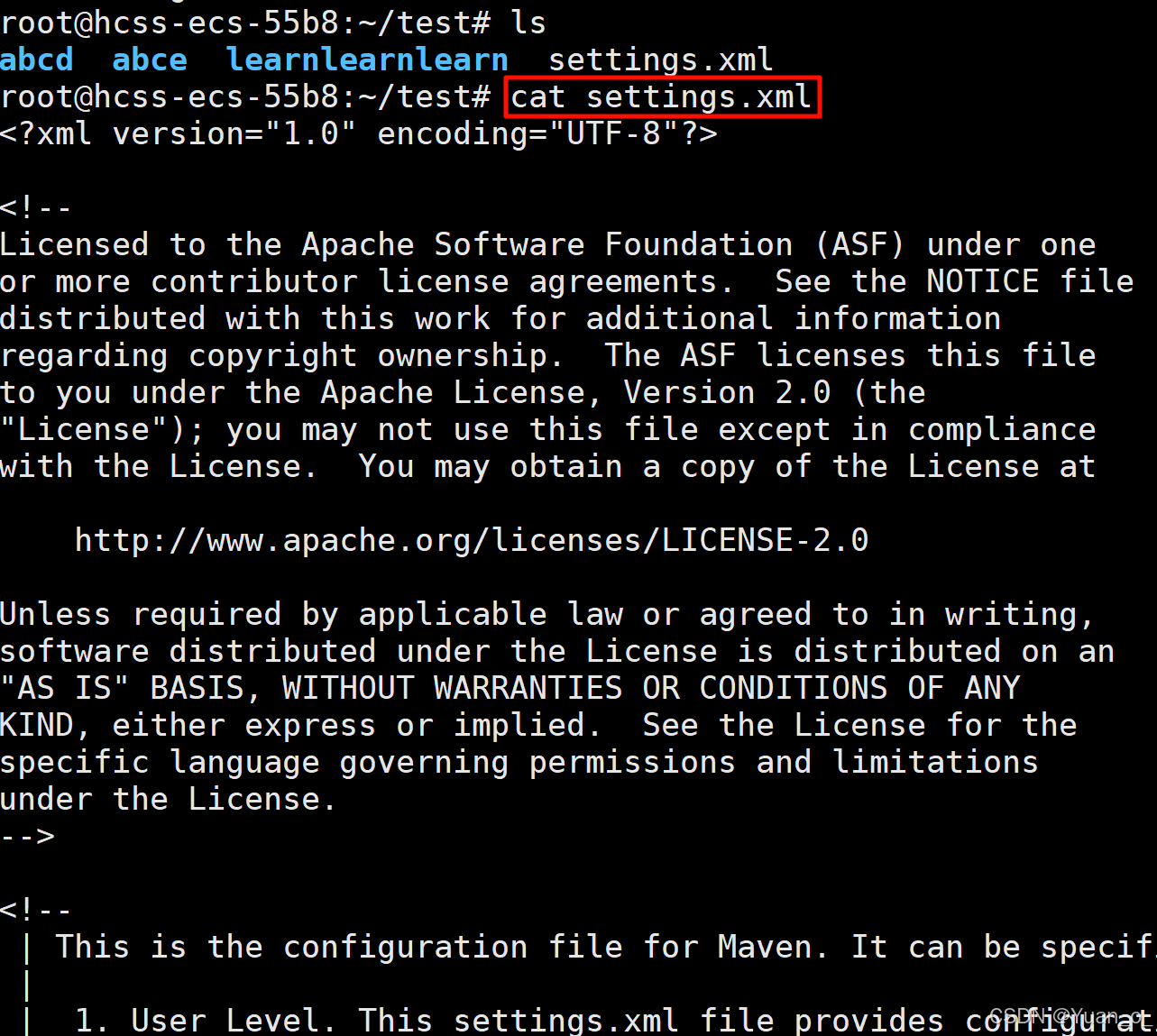The height and width of the screenshot is (1036, 1157).
Task: Click the prompt 'root@hcss-ecs-55b8:~/test#' before cat
Action: point(245,96)
